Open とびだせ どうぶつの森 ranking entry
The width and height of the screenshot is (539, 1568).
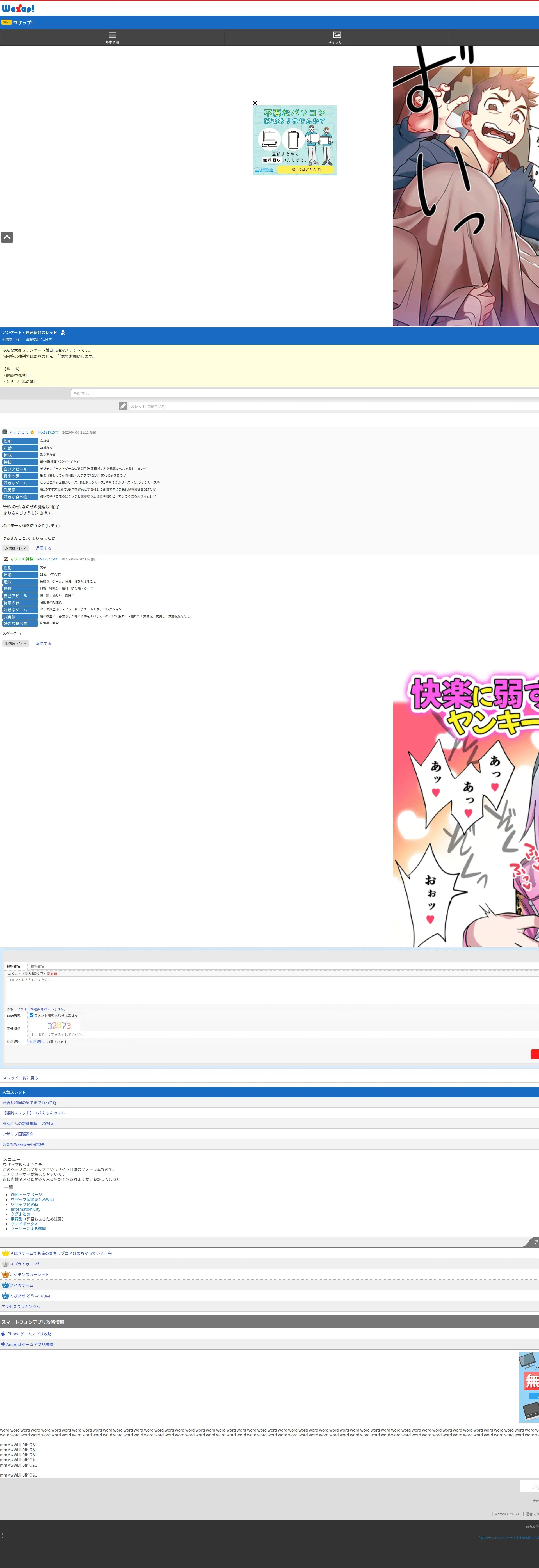tap(30, 1296)
